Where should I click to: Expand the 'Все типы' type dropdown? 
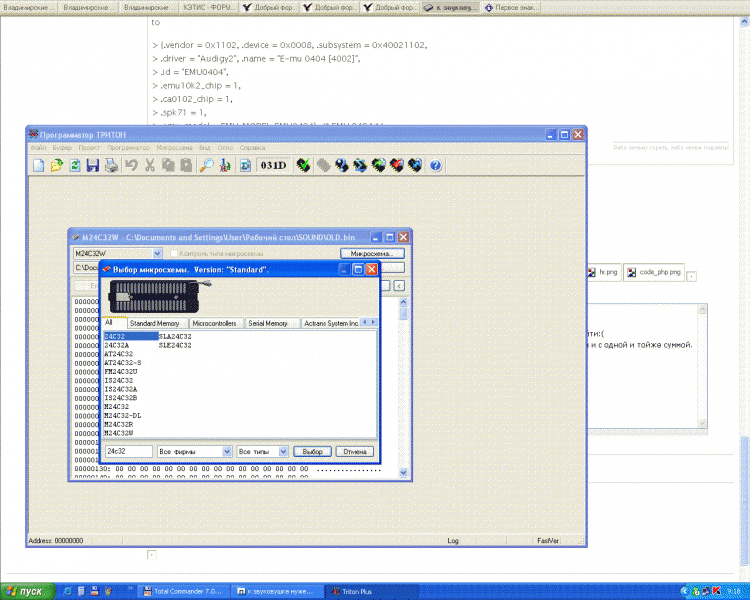[283, 451]
